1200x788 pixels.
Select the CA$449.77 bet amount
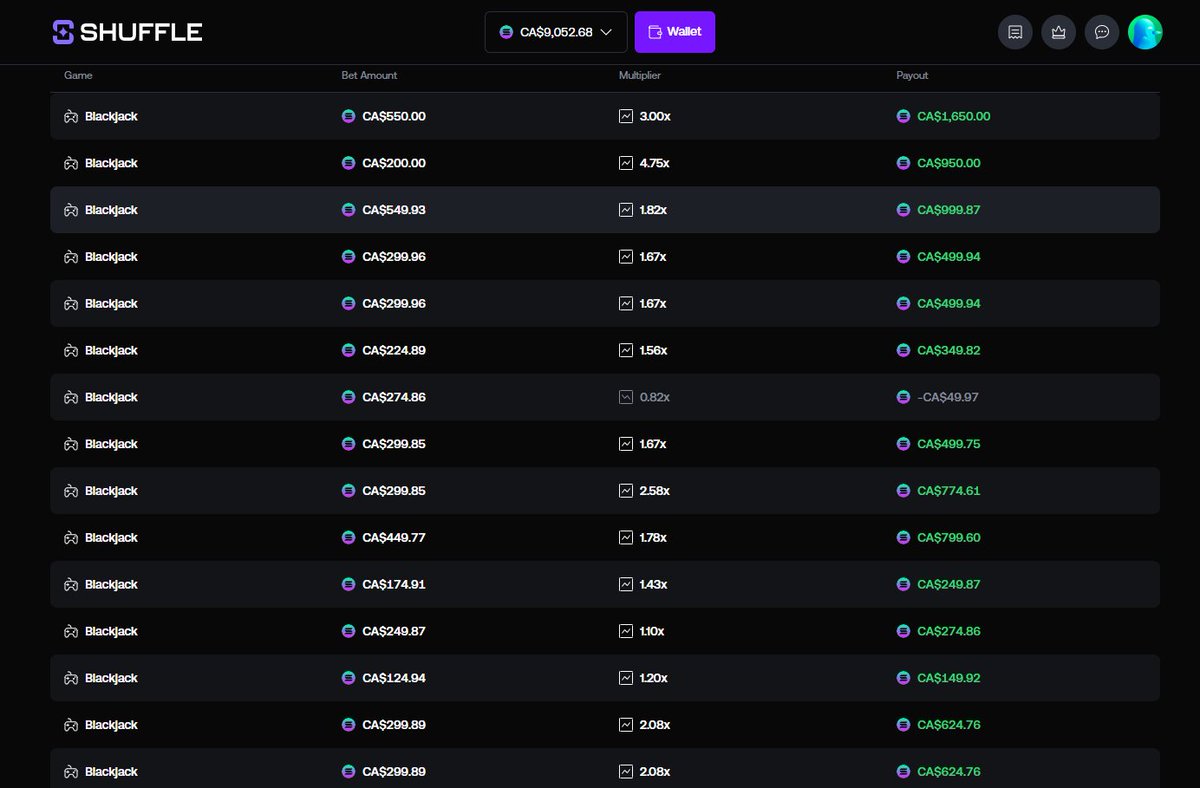pyautogui.click(x=394, y=537)
